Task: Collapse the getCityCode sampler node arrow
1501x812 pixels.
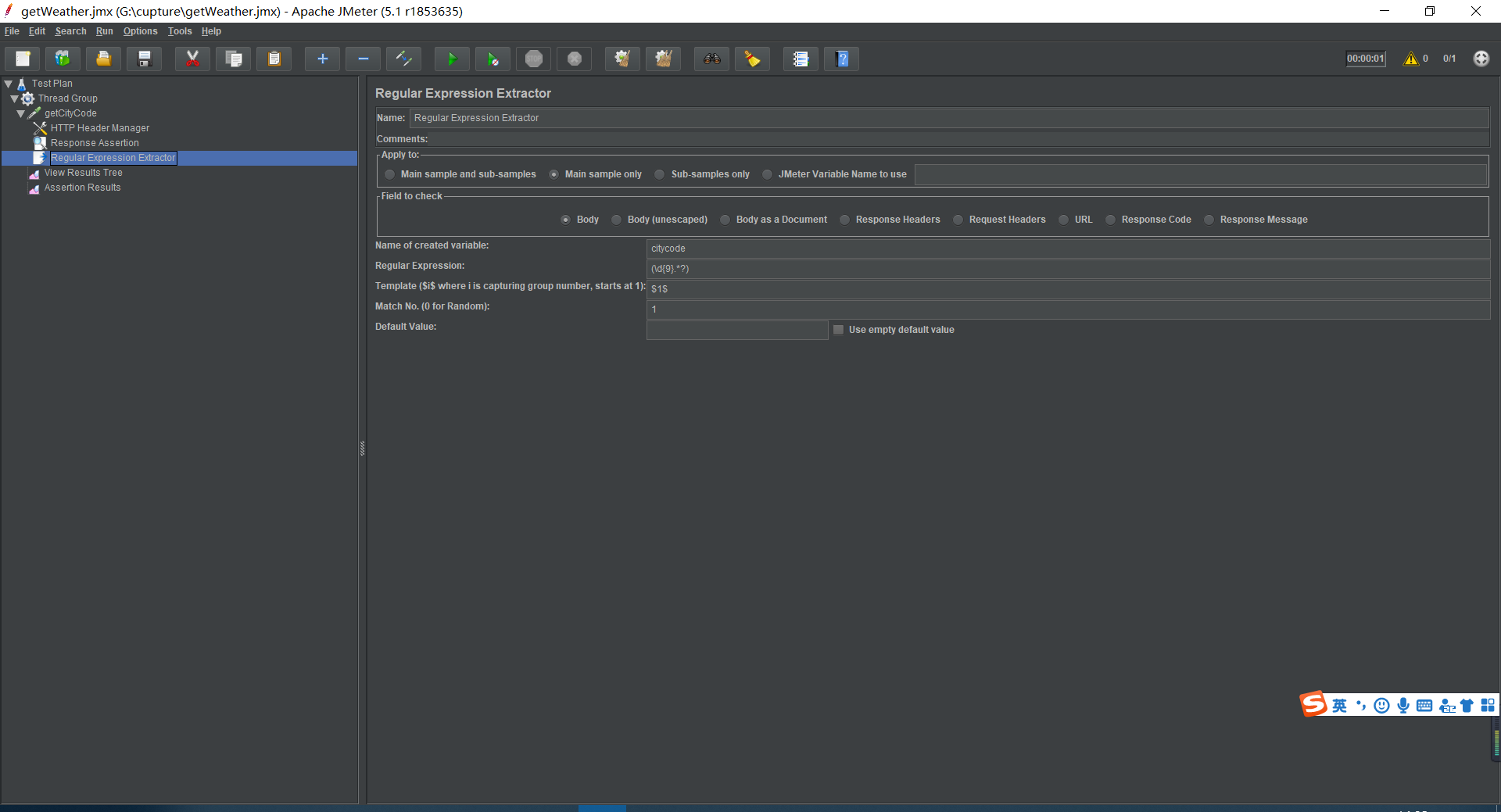Action: pos(21,113)
